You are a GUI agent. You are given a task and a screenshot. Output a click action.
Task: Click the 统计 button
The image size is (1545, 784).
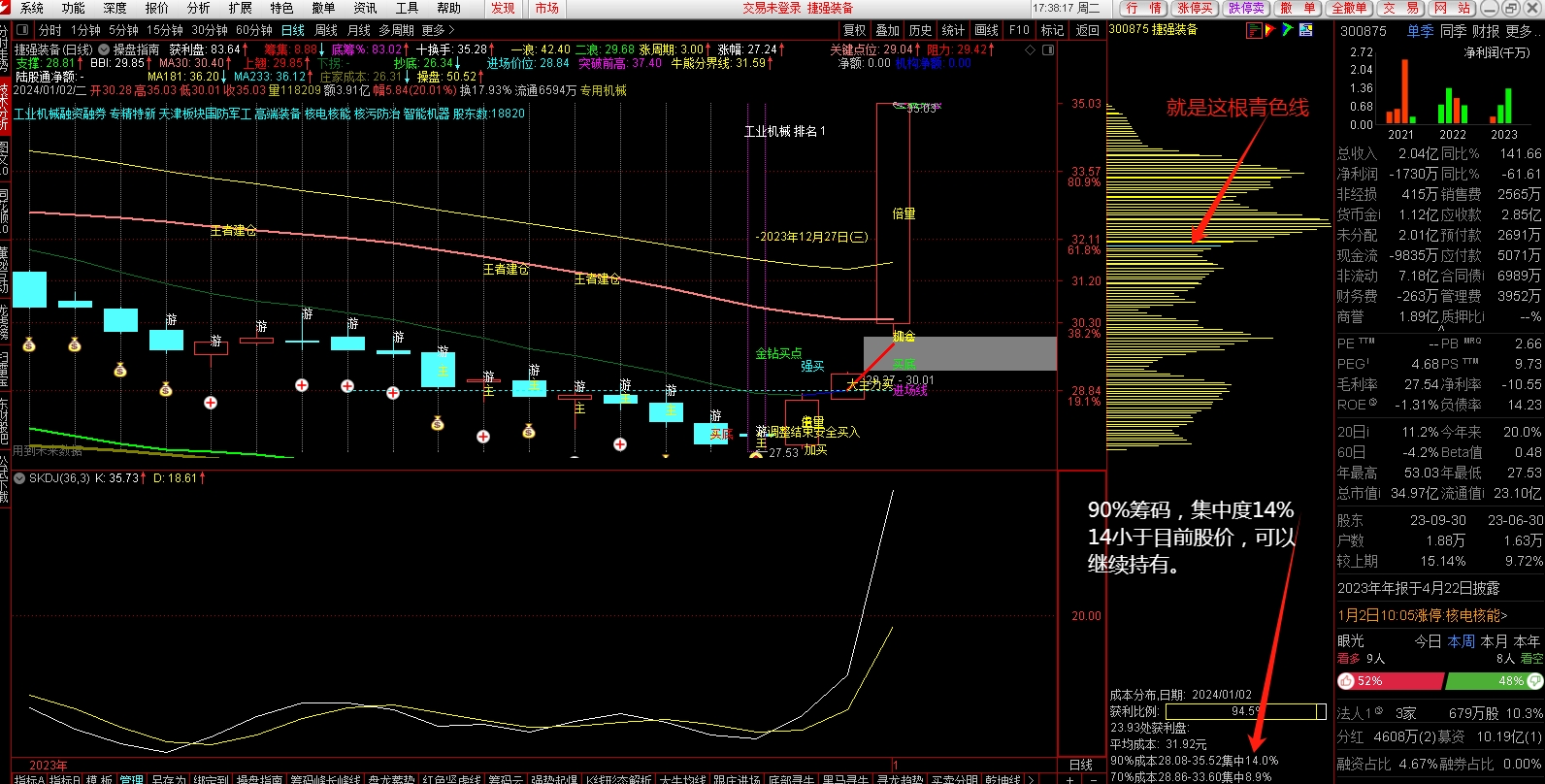954,30
